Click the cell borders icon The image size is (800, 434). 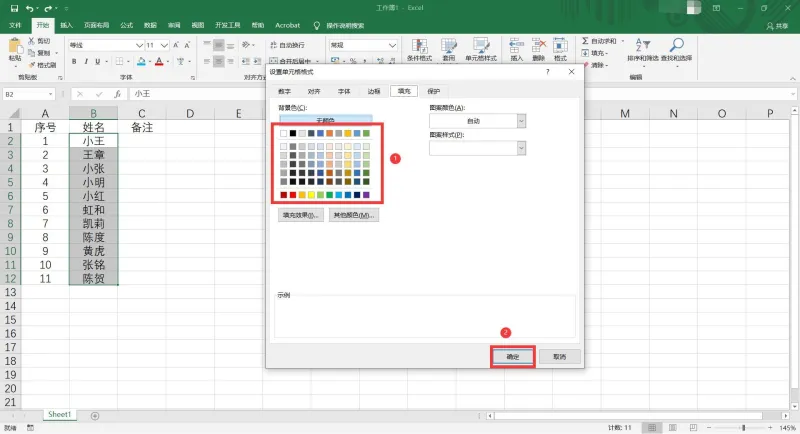[x=119, y=61]
